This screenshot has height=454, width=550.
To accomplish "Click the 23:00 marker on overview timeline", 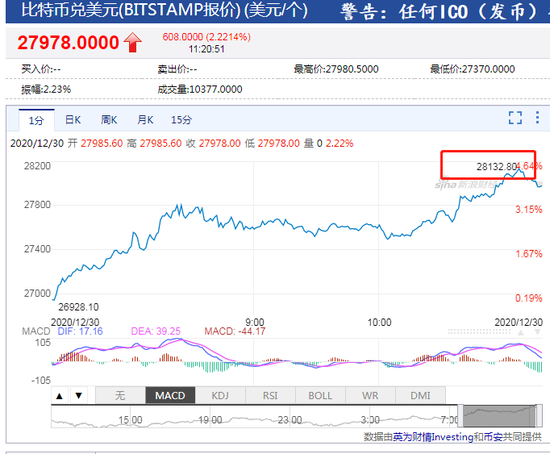I will (290, 420).
